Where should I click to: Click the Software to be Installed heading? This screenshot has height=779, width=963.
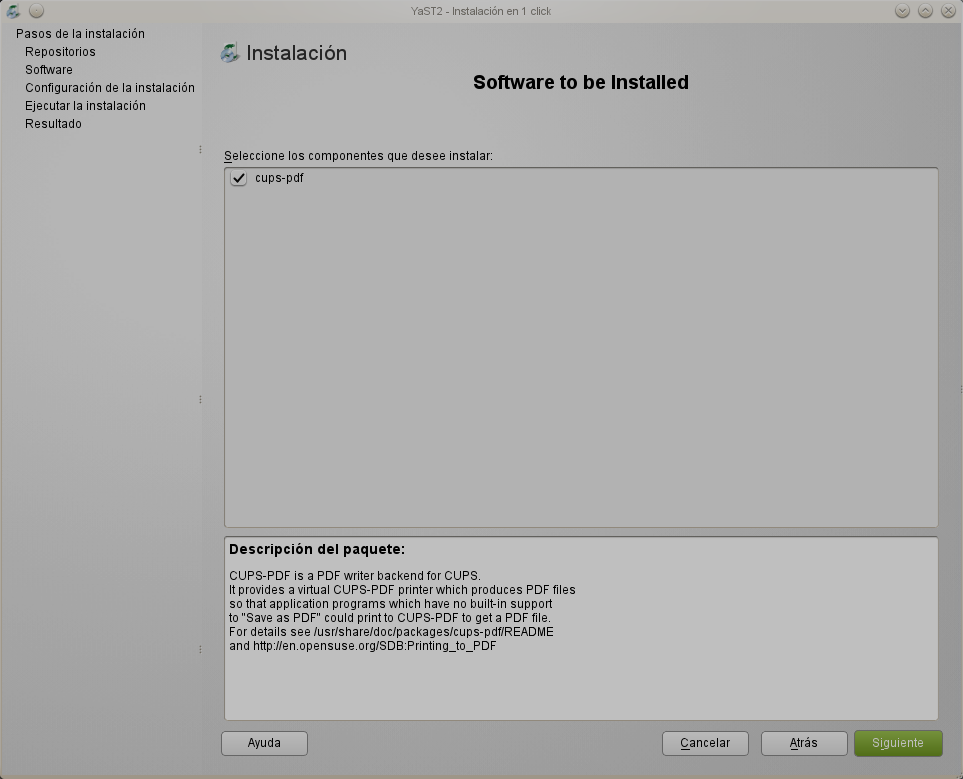point(580,82)
